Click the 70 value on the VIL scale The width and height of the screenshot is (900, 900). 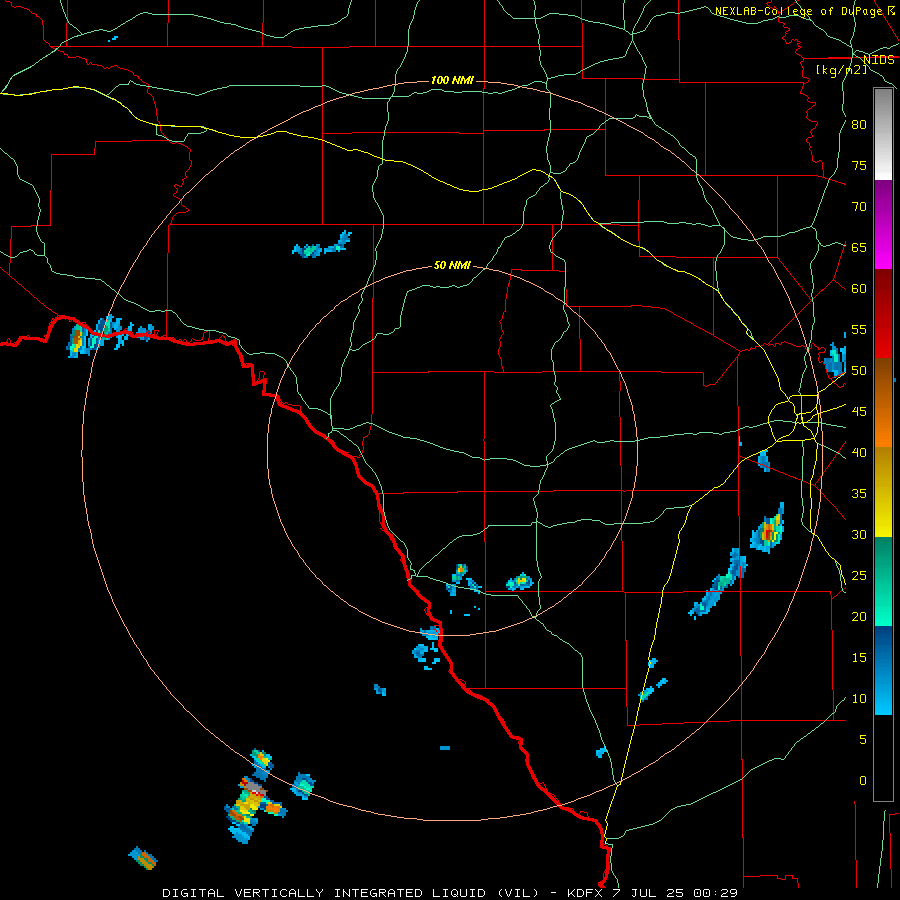pos(859,207)
